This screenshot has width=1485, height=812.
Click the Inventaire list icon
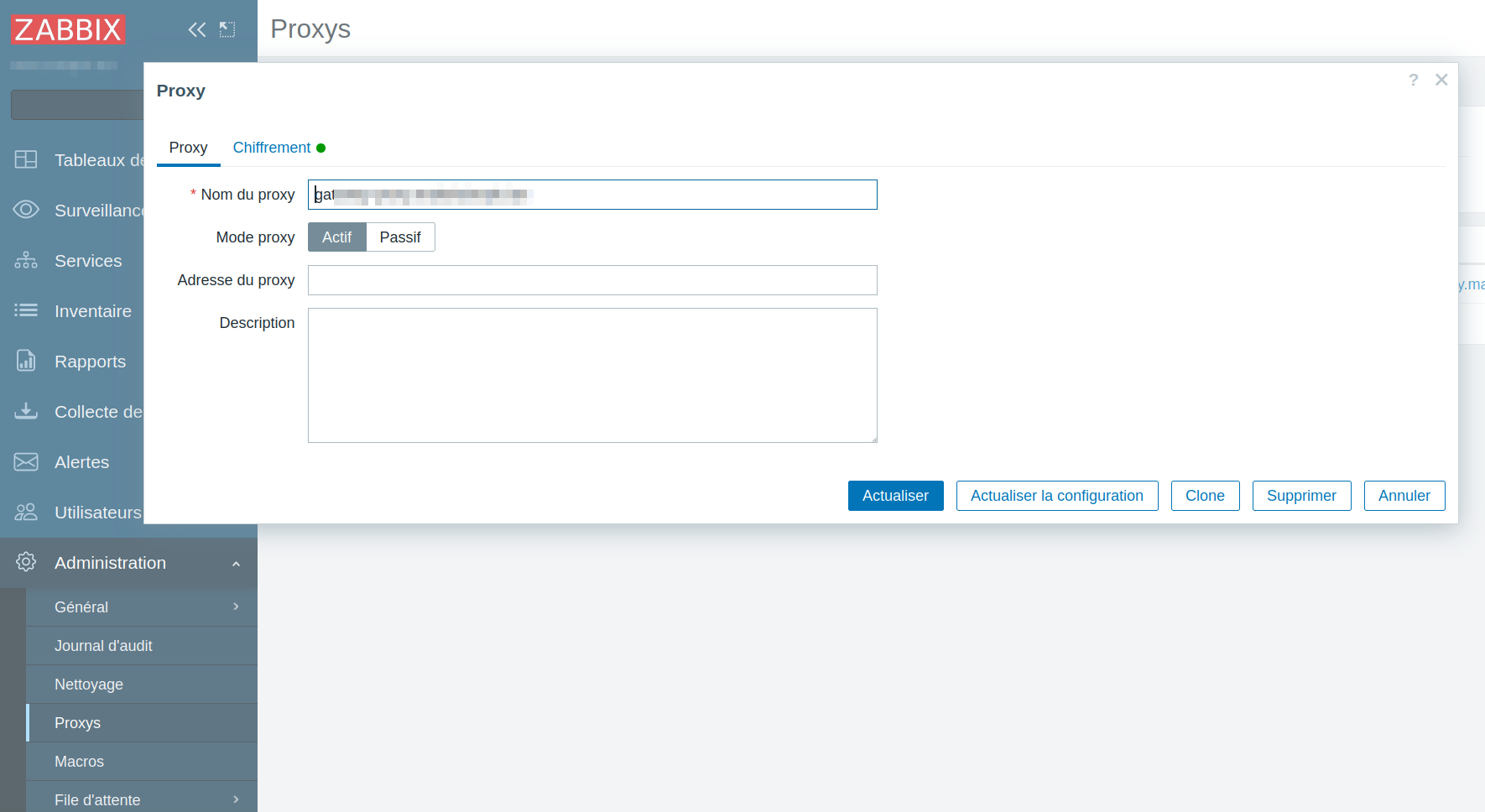[x=26, y=311]
